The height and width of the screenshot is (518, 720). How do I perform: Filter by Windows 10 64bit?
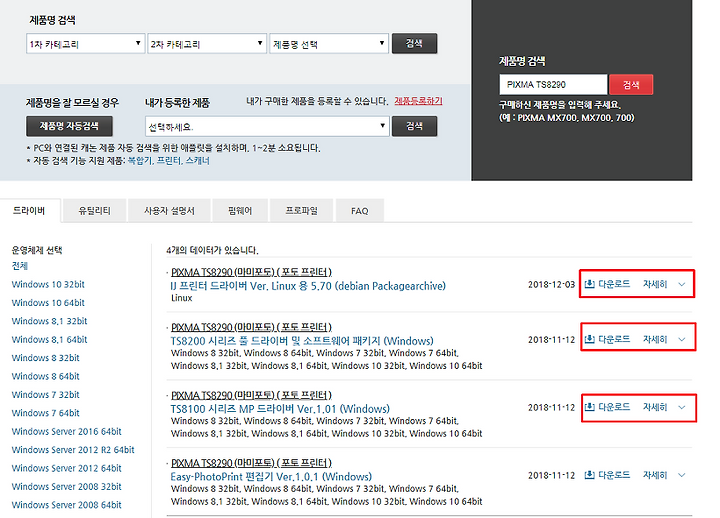pos(48,303)
